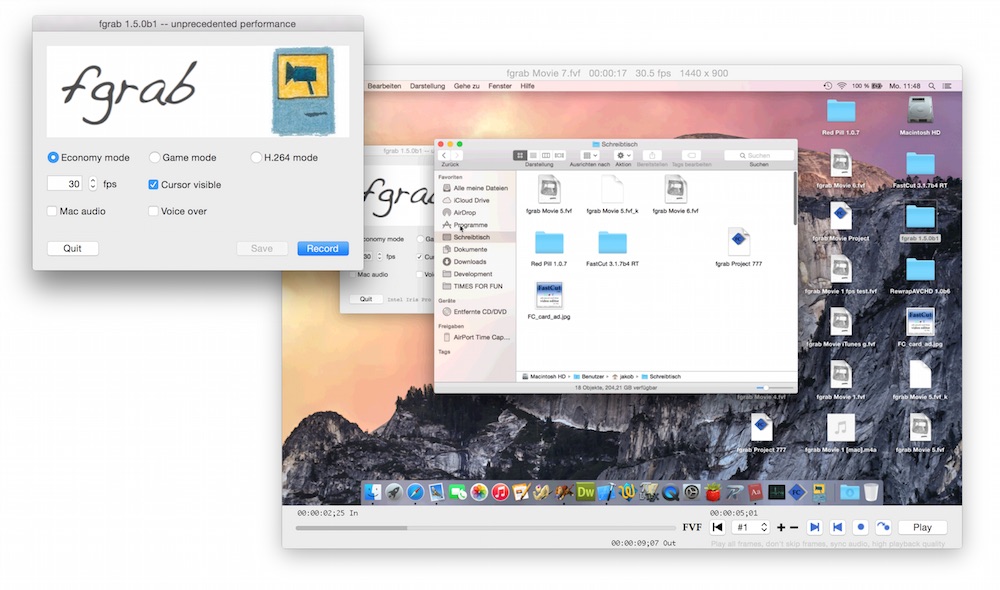Click blue skip-forward-to-marker icon in player
Image resolution: width=1000 pixels, height=590 pixels.
[814, 527]
